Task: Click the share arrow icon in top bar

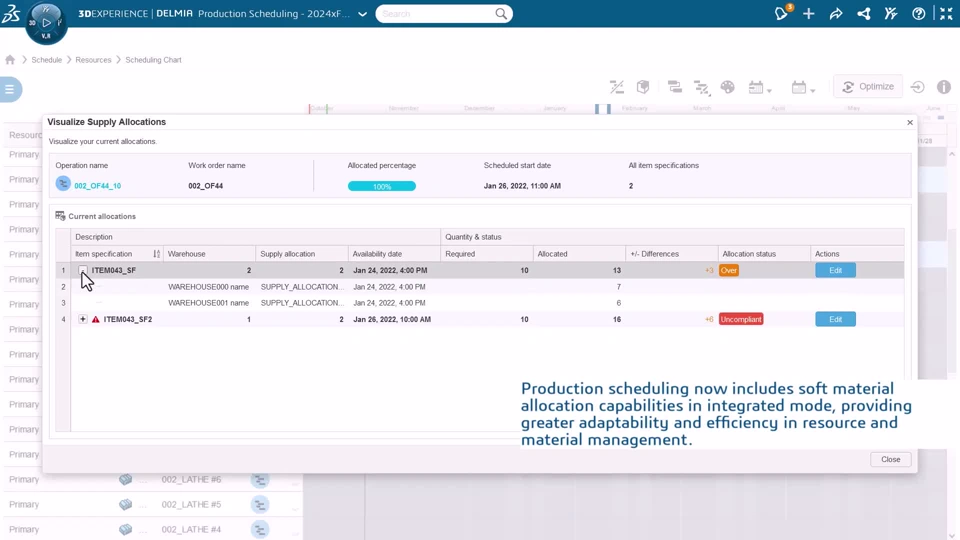Action: 836,13
